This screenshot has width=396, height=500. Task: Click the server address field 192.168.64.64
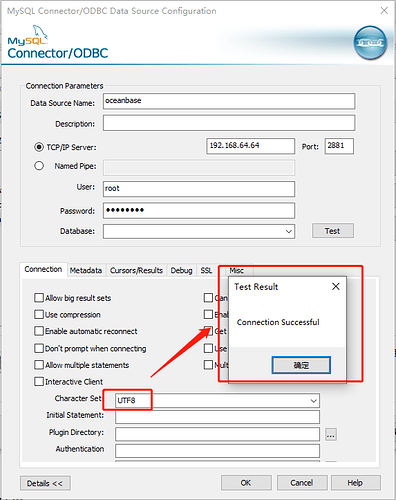click(x=251, y=146)
